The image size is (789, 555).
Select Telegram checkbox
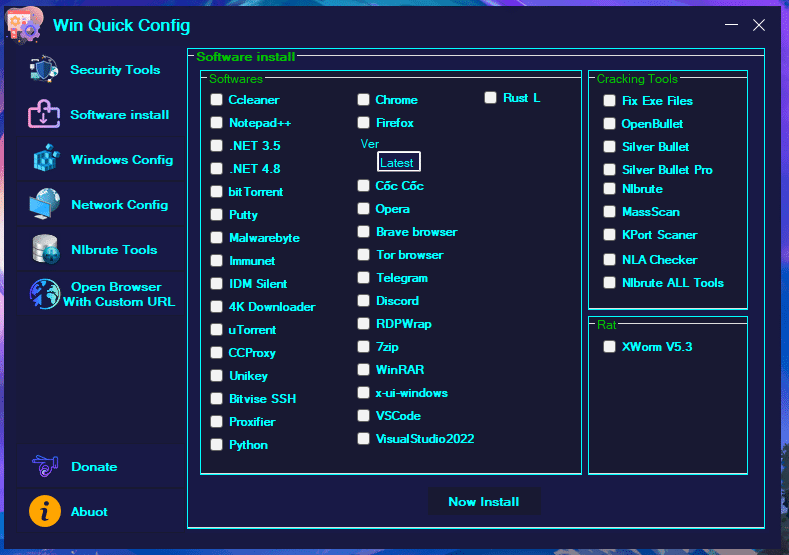363,277
